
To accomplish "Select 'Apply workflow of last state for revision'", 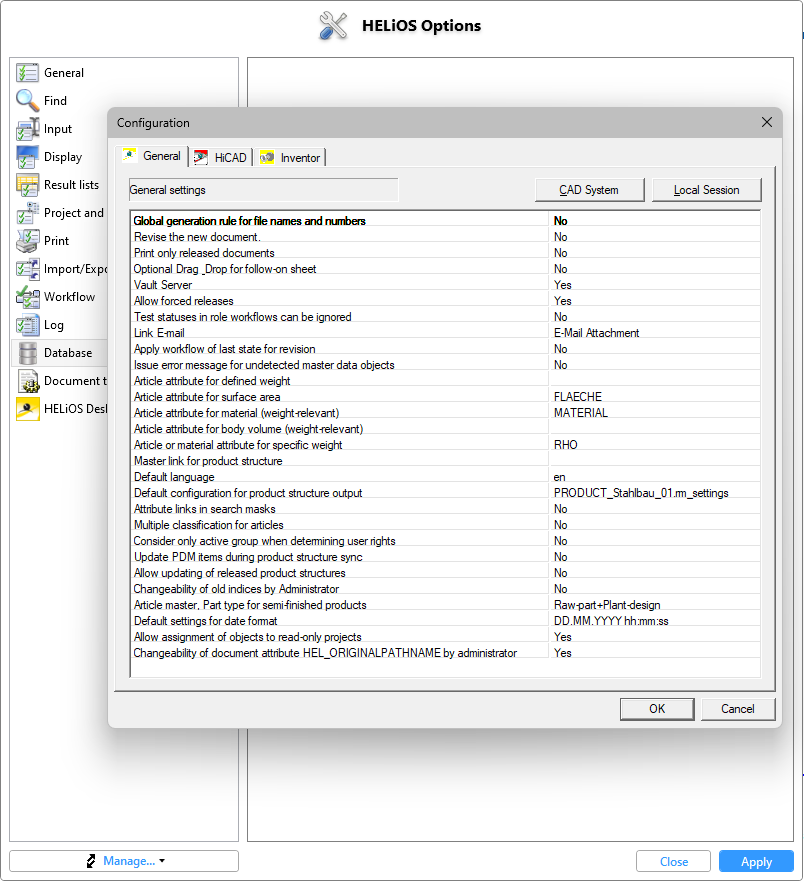I will coord(445,349).
